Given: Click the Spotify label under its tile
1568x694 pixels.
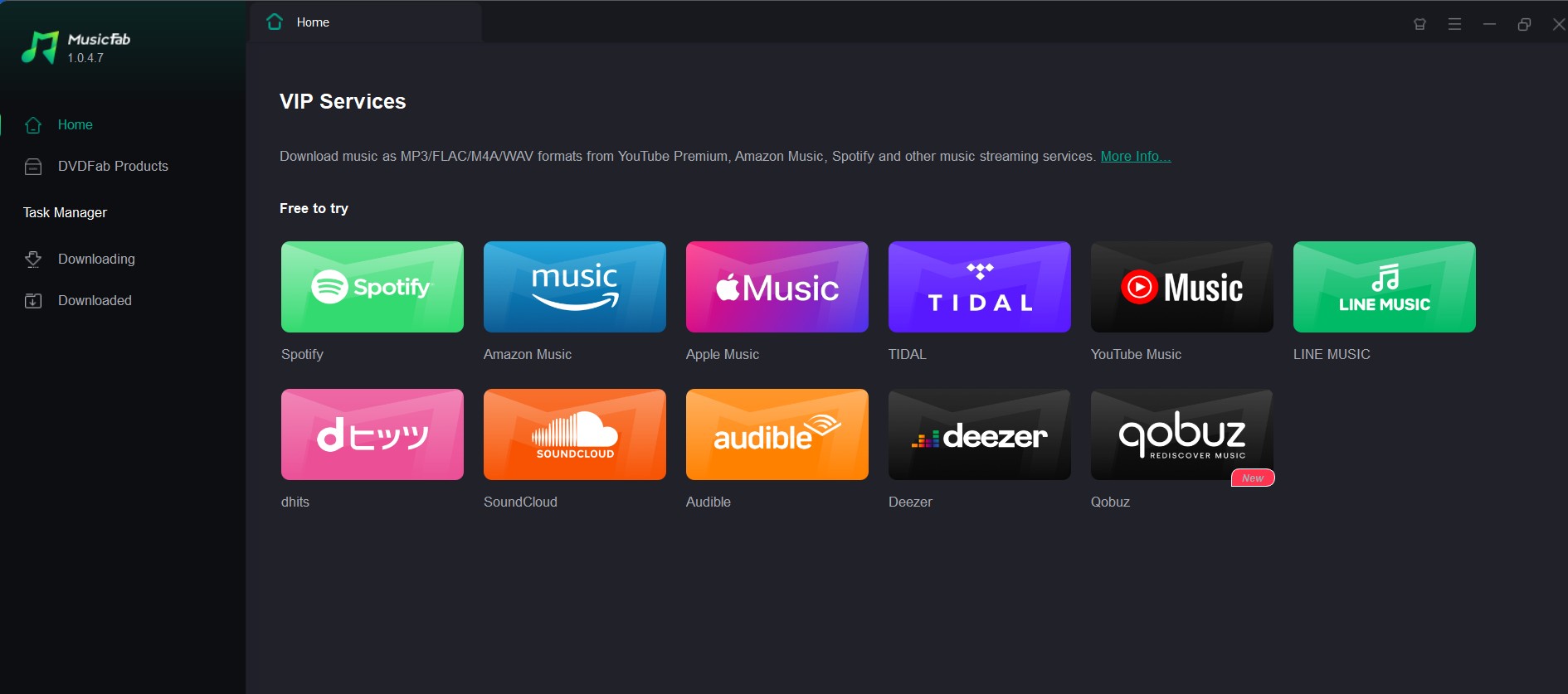Looking at the screenshot, I should [x=302, y=354].
